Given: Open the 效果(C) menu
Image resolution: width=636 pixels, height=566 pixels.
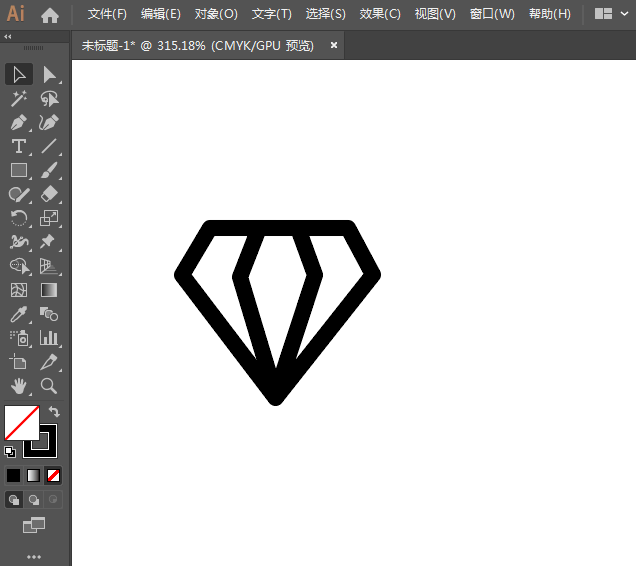Looking at the screenshot, I should coord(380,14).
